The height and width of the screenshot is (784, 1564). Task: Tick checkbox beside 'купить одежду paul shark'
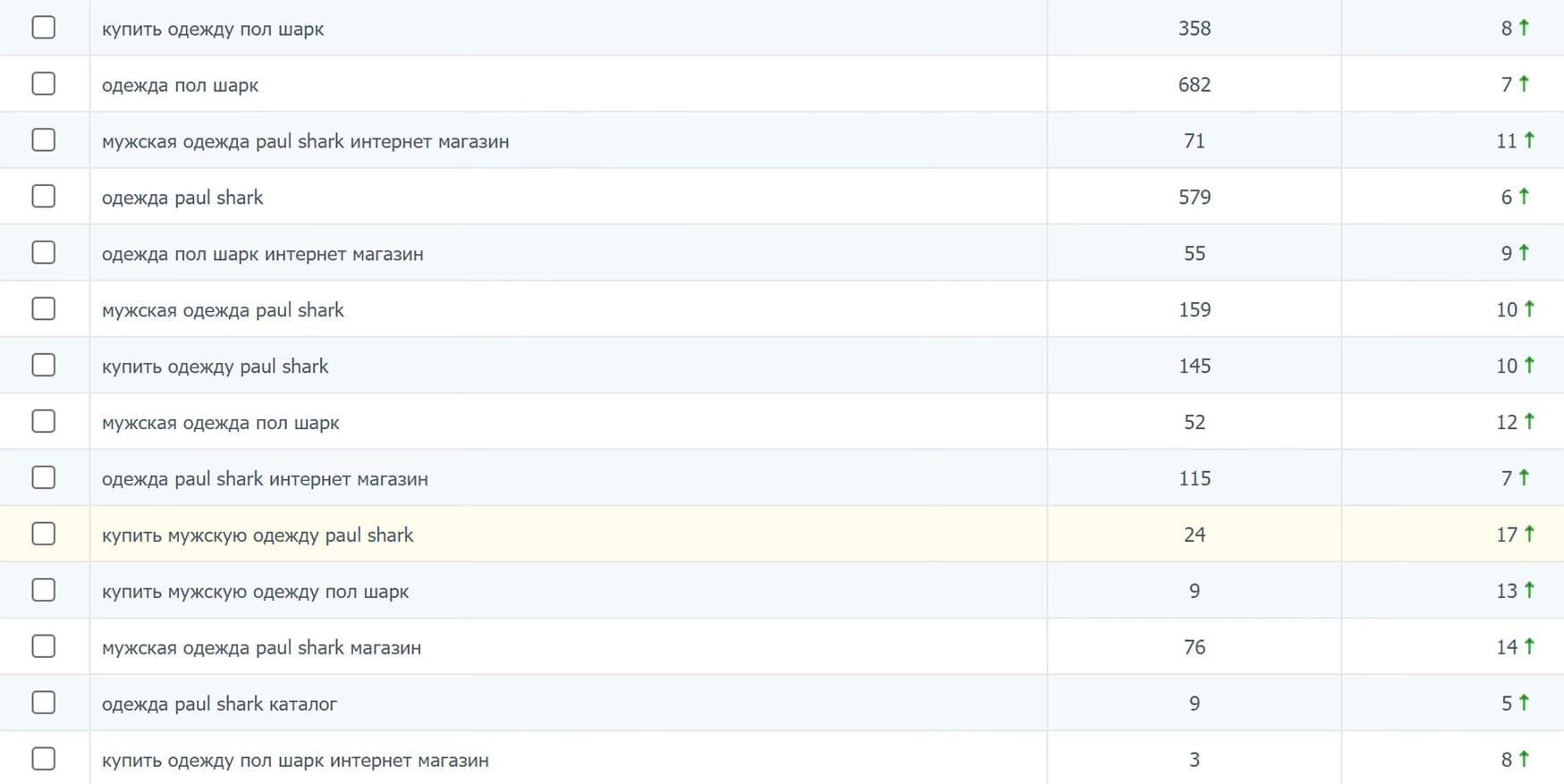[x=43, y=366]
